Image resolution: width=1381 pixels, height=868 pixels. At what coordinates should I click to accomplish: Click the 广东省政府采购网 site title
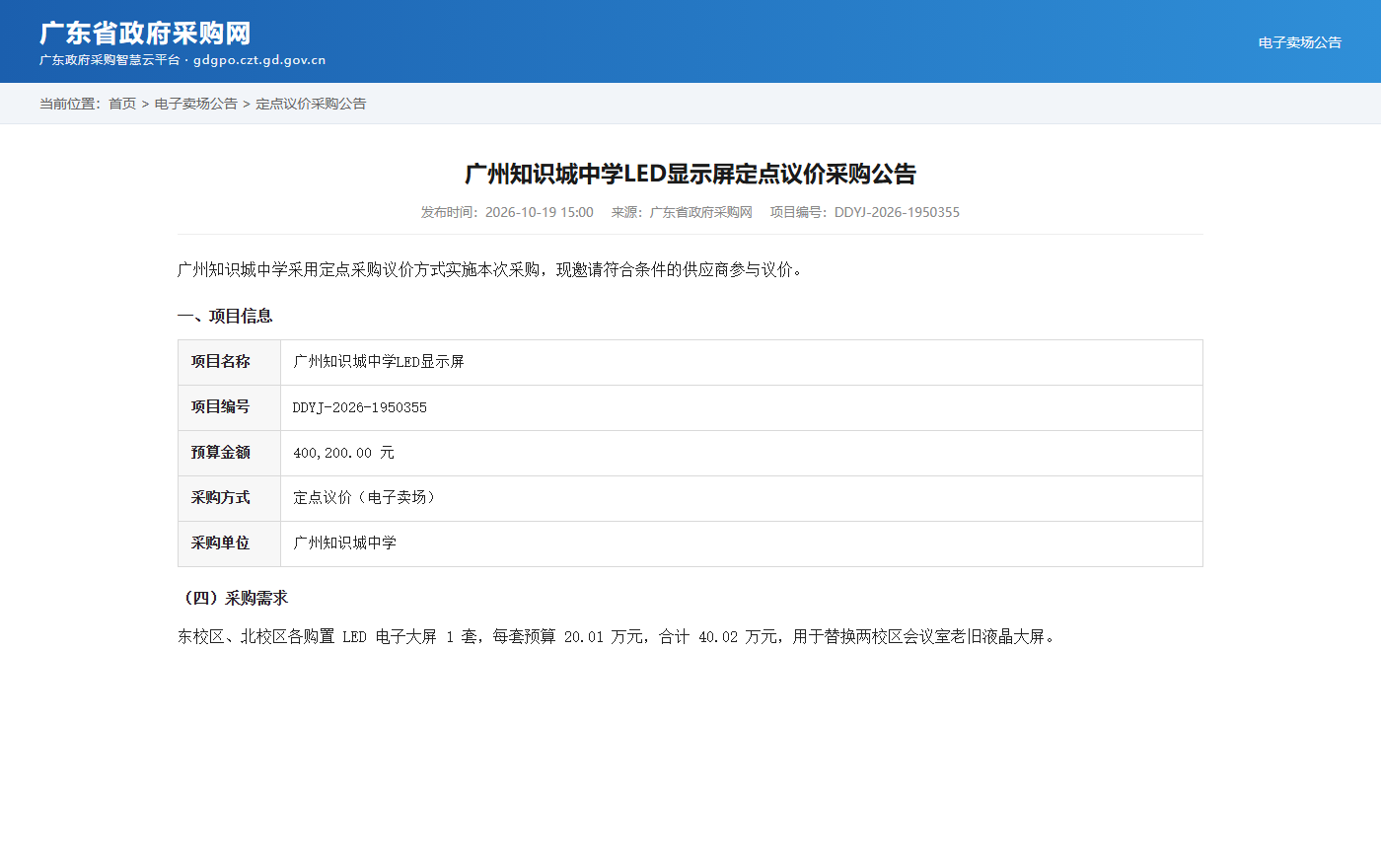click(x=145, y=33)
